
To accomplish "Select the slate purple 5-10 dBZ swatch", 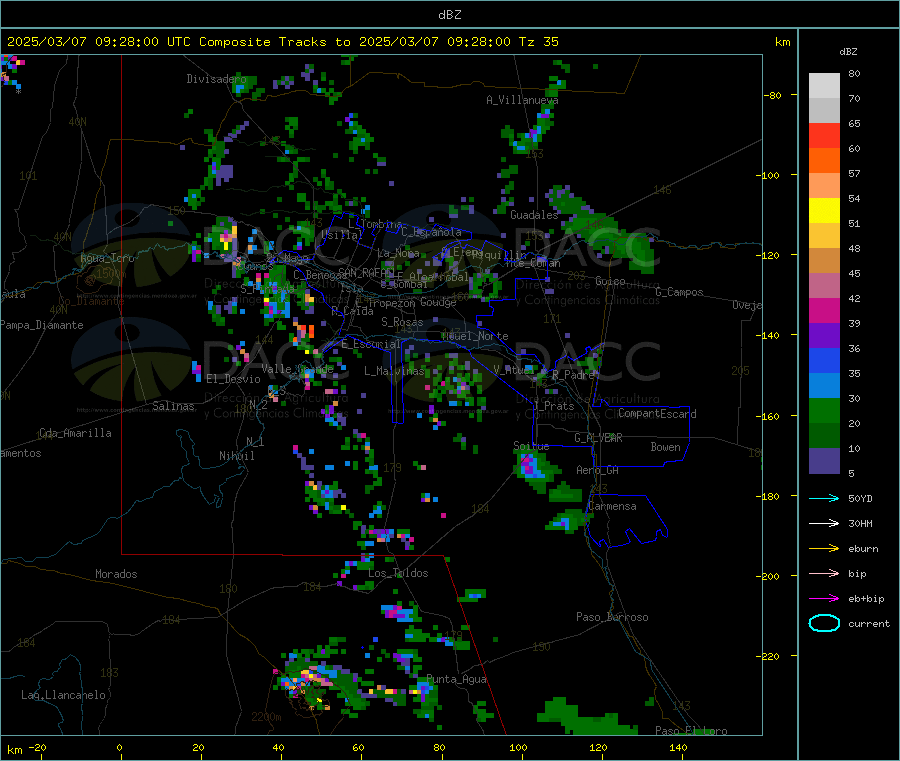I will (824, 461).
